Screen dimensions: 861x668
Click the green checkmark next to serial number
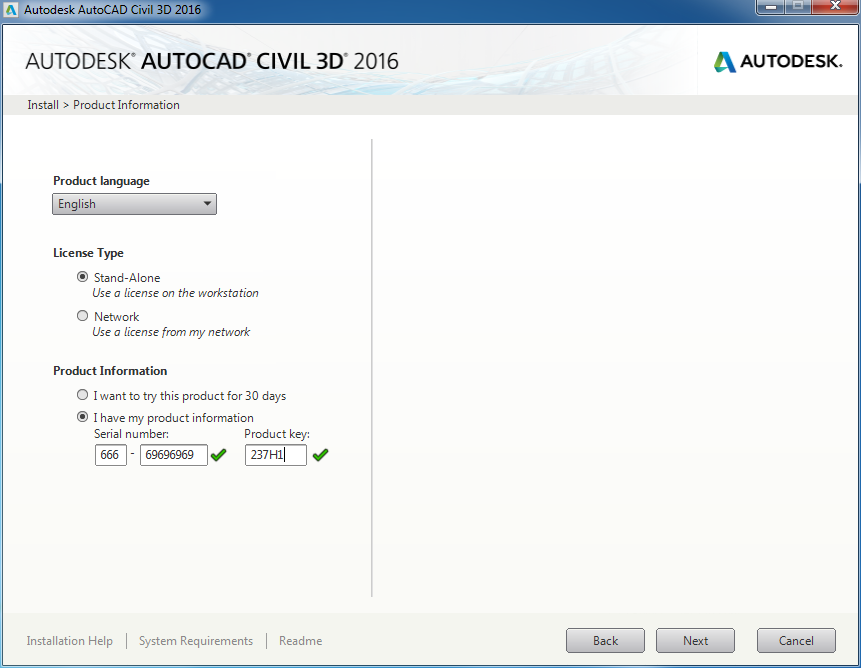(x=219, y=455)
